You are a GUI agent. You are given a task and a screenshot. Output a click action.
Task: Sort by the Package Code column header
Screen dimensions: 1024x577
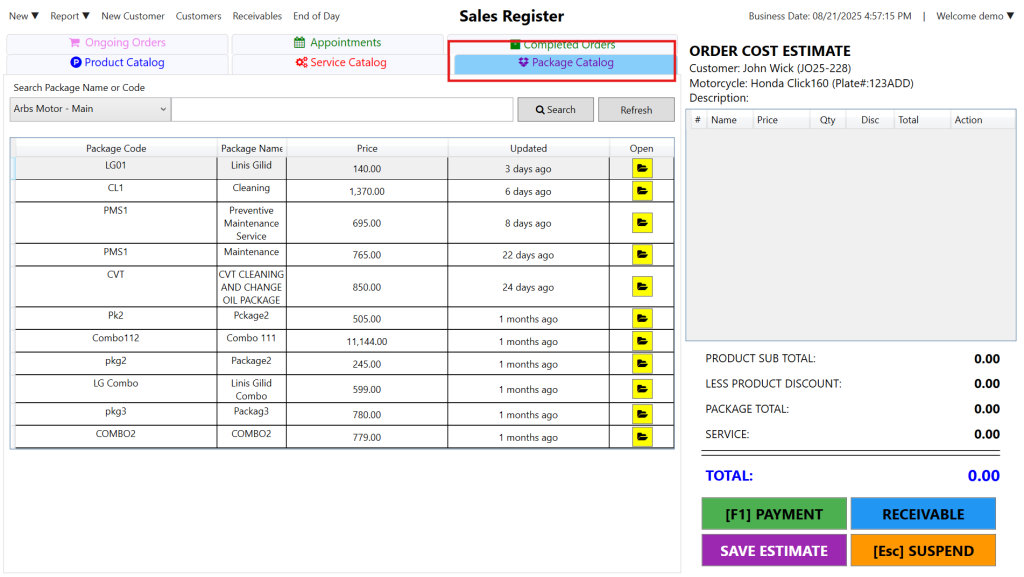[x=116, y=148]
